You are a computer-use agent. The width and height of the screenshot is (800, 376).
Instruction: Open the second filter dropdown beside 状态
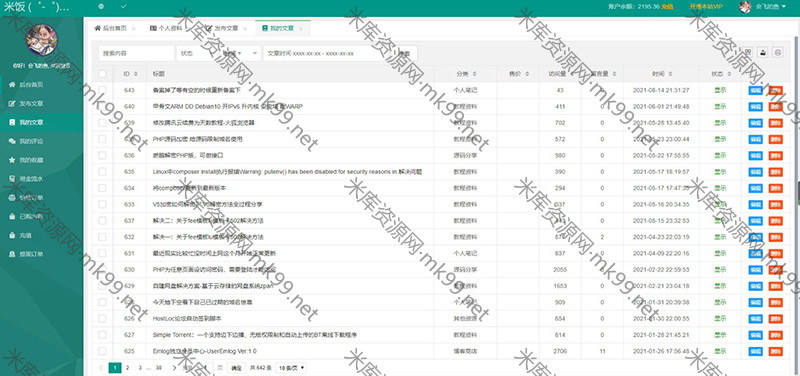click(x=240, y=53)
